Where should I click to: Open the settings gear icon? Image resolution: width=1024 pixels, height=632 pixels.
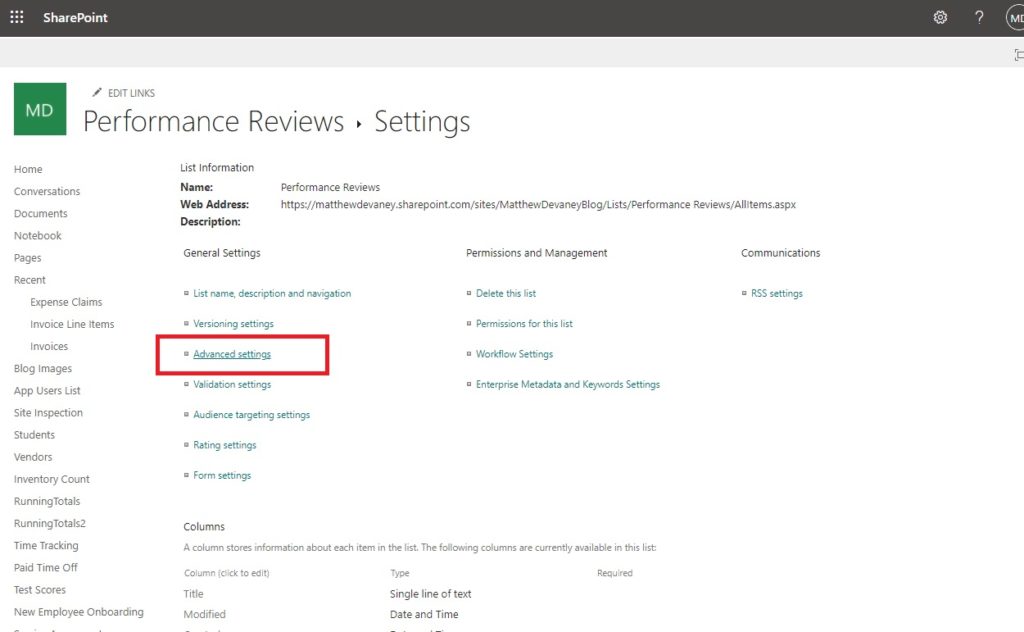click(940, 18)
